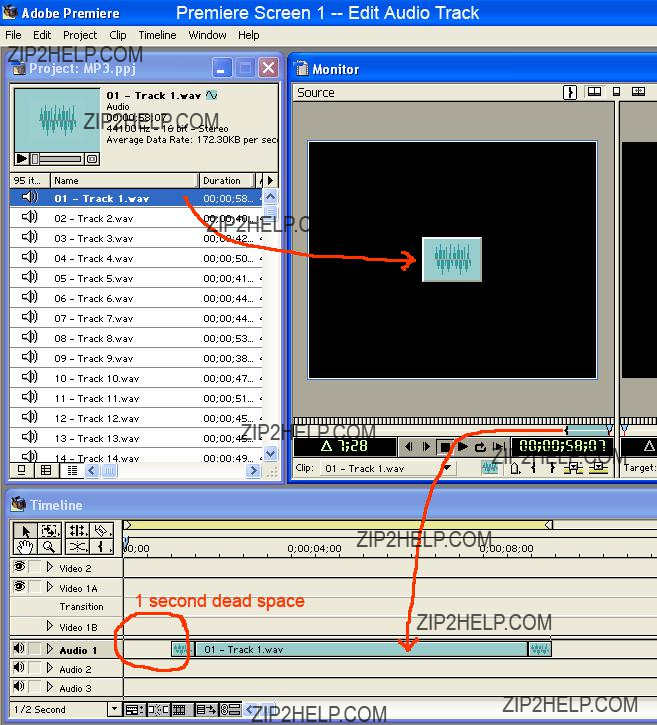Image resolution: width=657 pixels, height=725 pixels.
Task: Open the 1/2 Second time zoom dropdown
Action: pos(114,709)
